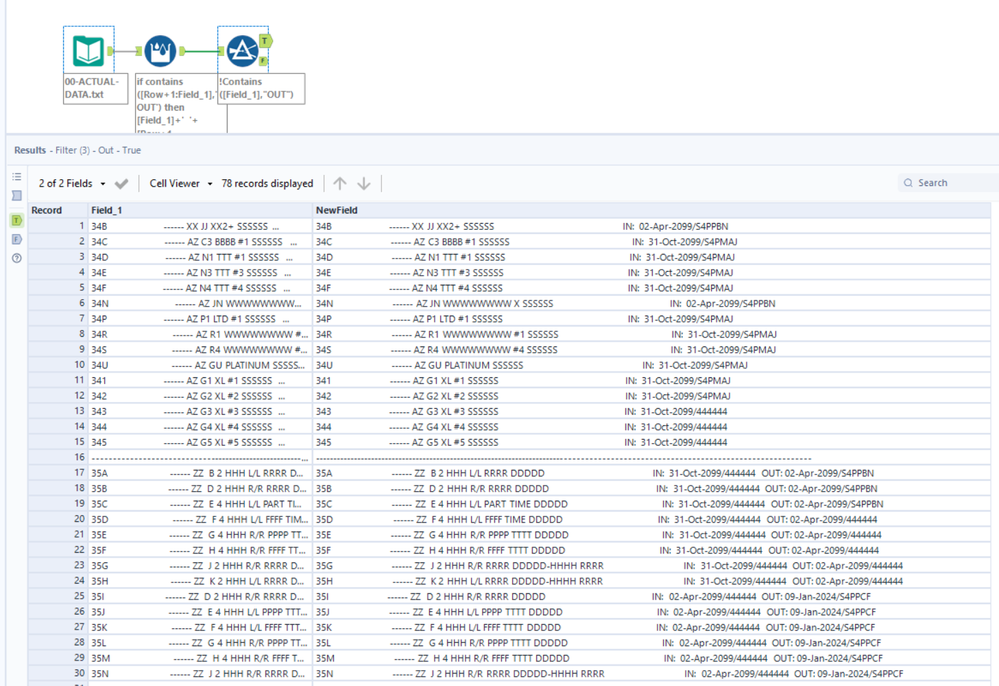This screenshot has height=686, width=999.
Task: Click Field_1 cell starting with 35K
Action: (201, 627)
